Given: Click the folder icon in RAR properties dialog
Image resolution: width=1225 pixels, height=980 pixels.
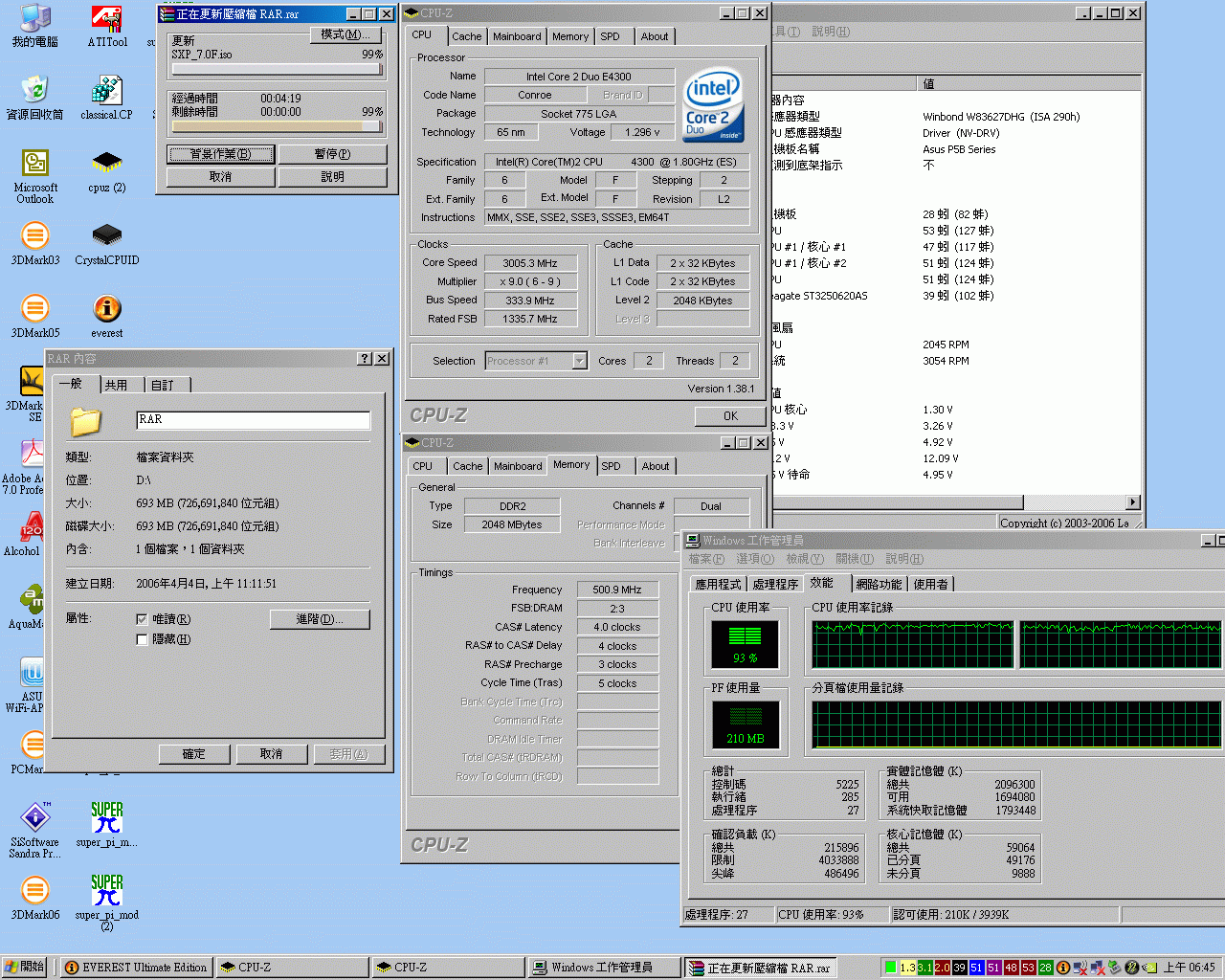Looking at the screenshot, I should pos(85,421).
